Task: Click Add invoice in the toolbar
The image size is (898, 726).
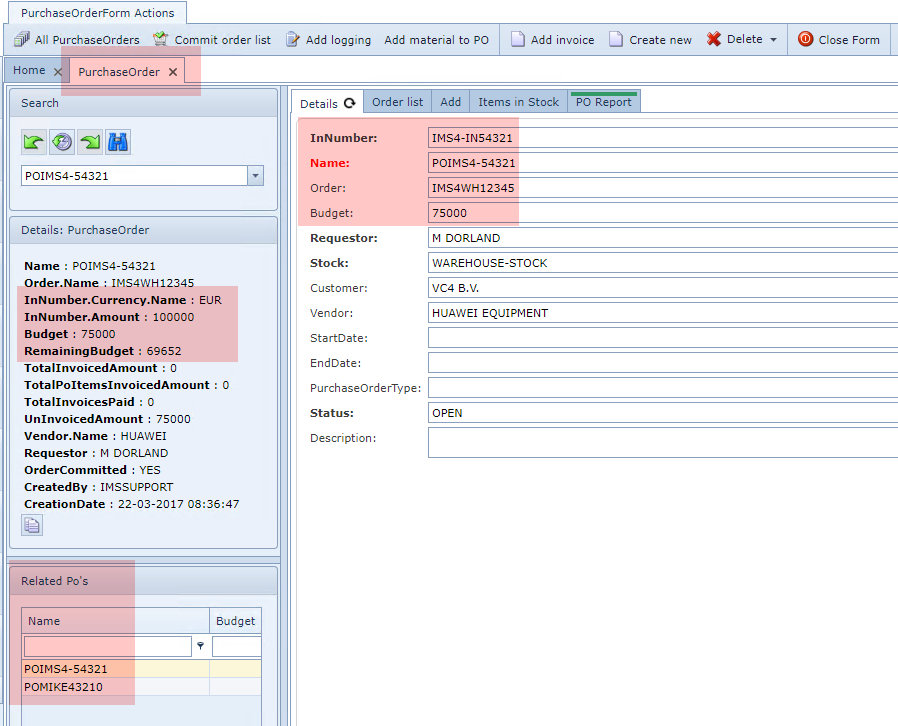Action: [552, 40]
